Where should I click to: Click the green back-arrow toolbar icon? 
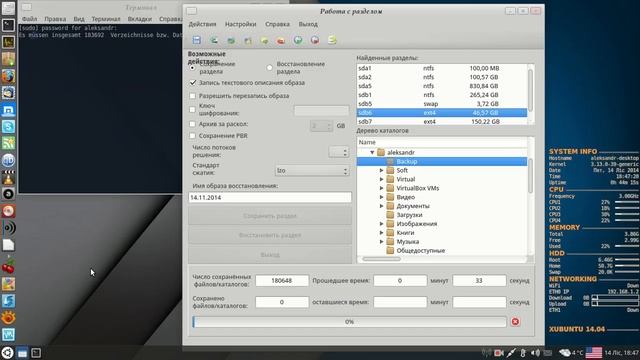click(x=213, y=40)
